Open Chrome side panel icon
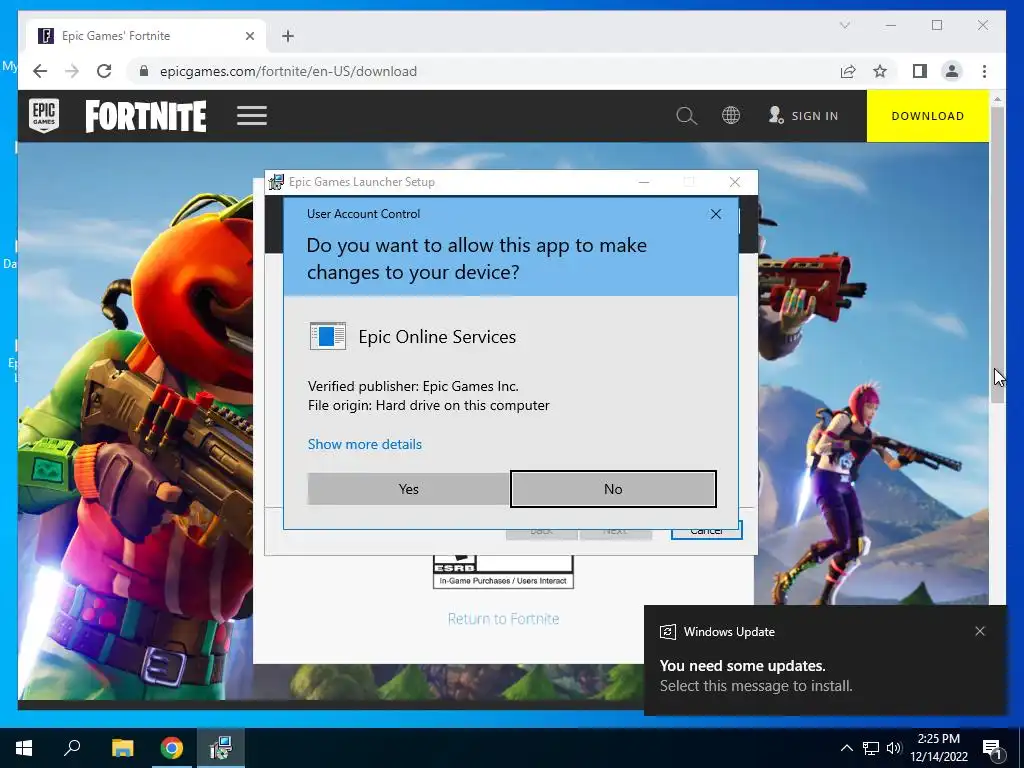This screenshot has width=1024, height=768. coord(920,71)
